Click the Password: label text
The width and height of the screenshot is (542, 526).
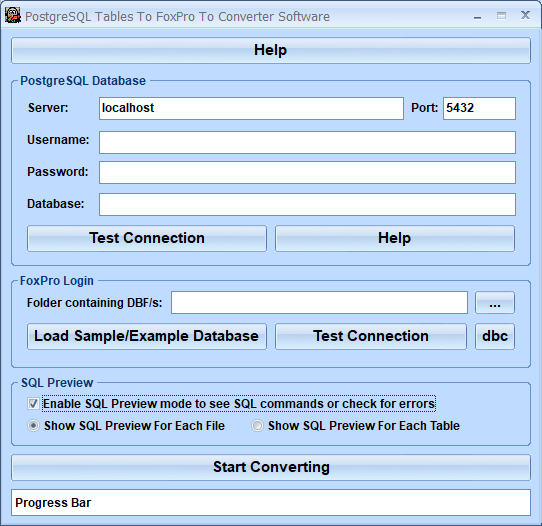pyautogui.click(x=58, y=172)
